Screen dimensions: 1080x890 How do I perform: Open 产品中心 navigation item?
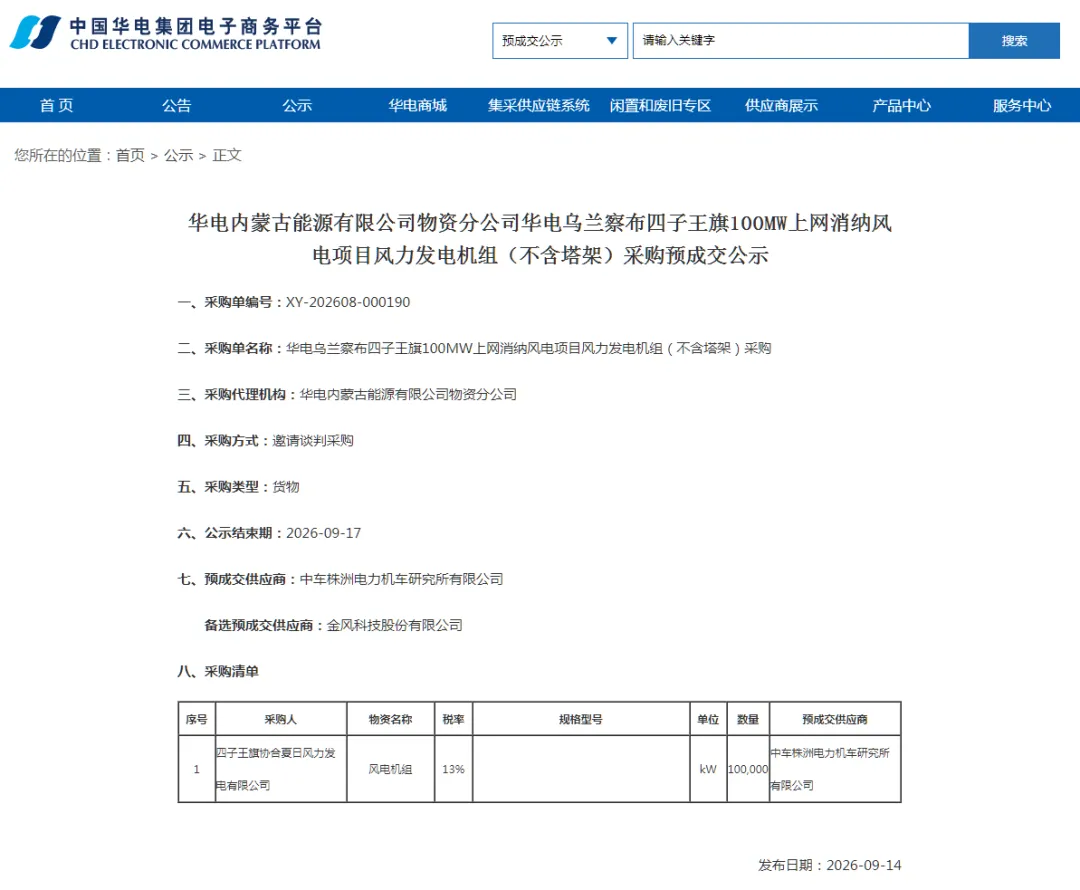tap(902, 105)
